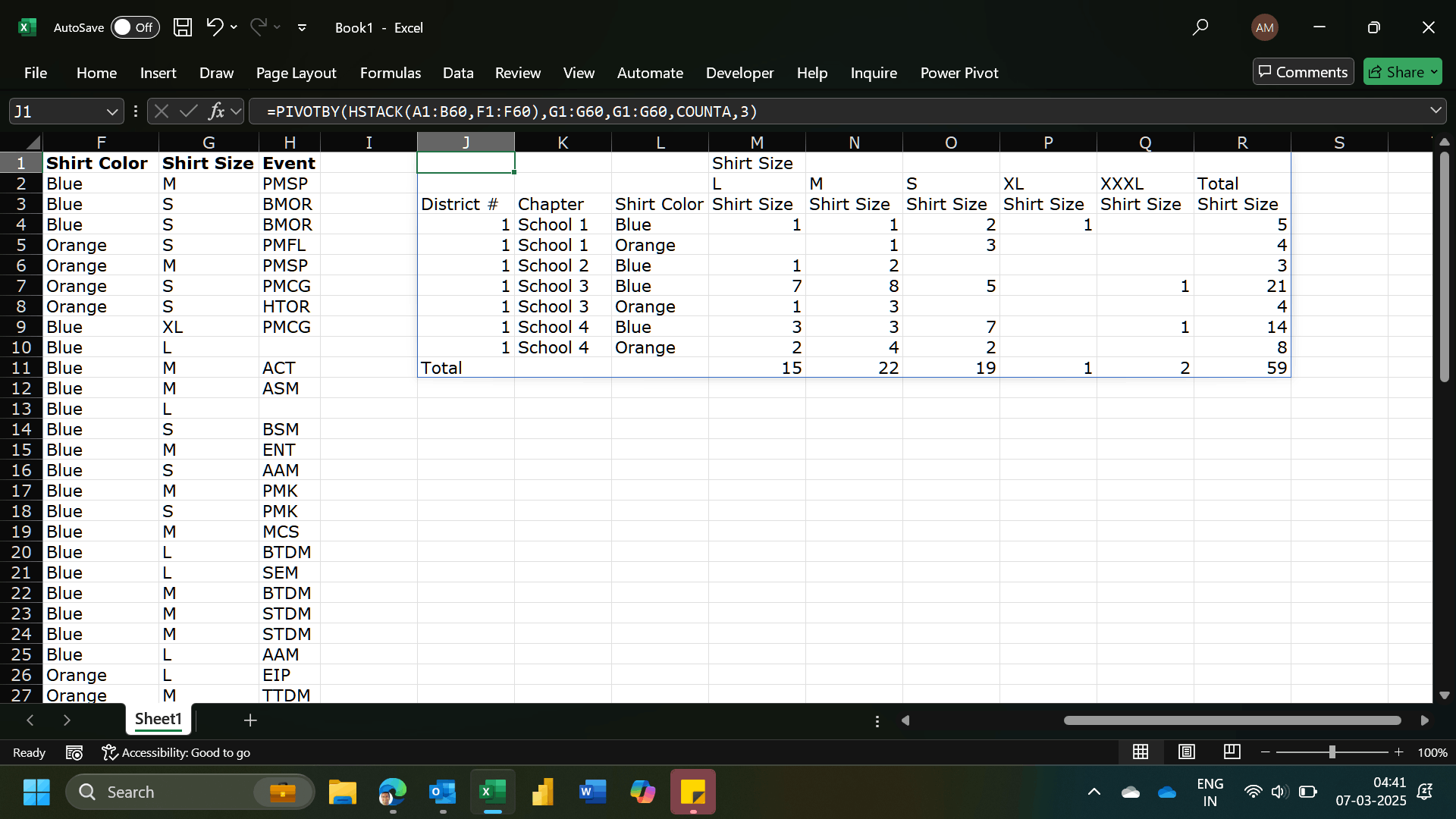1456x819 pixels.
Task: Select row header 11
Action: [x=21, y=368]
